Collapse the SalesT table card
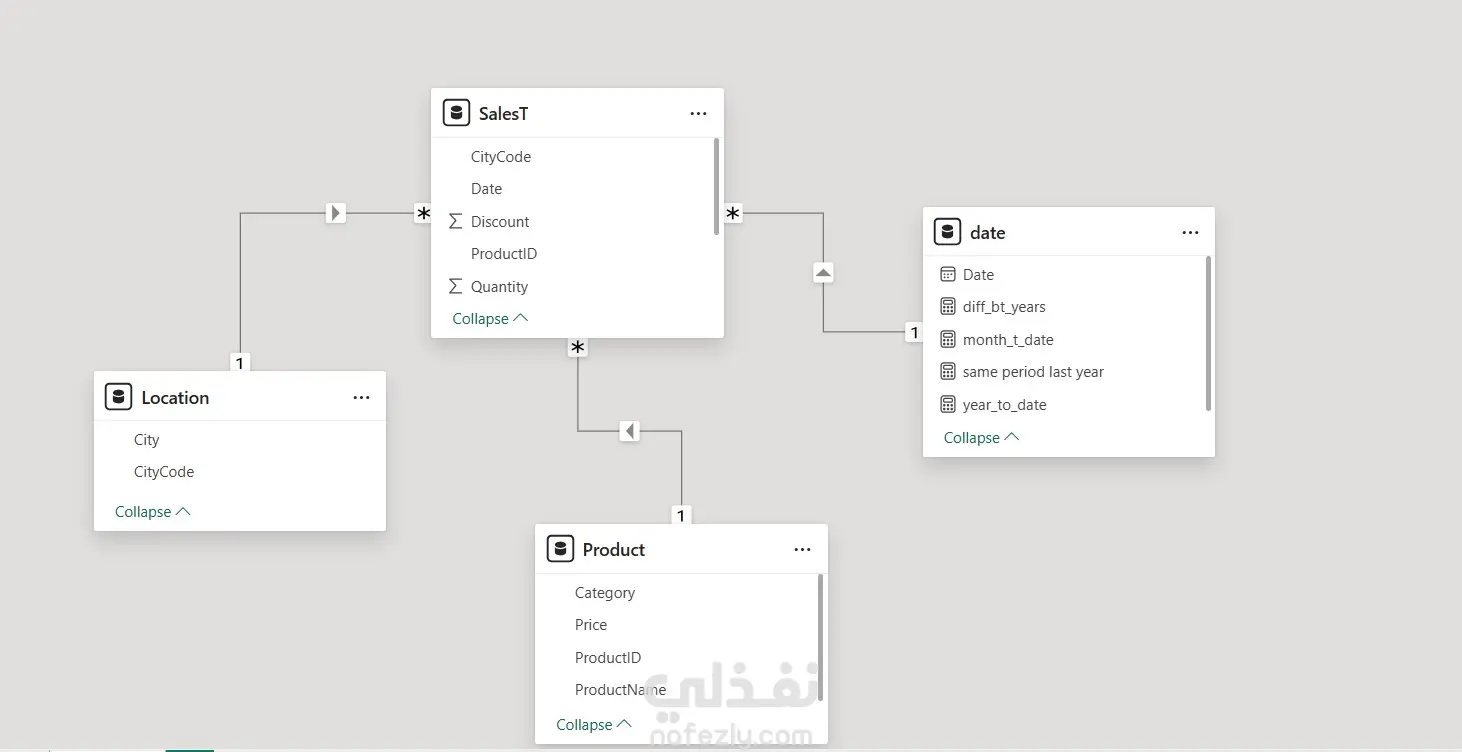The height and width of the screenshot is (752, 1462). coord(489,319)
